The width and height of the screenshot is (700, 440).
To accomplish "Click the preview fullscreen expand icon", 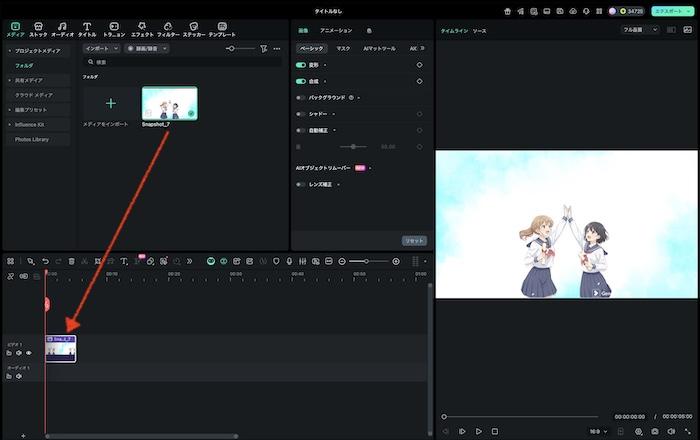I will 688,432.
